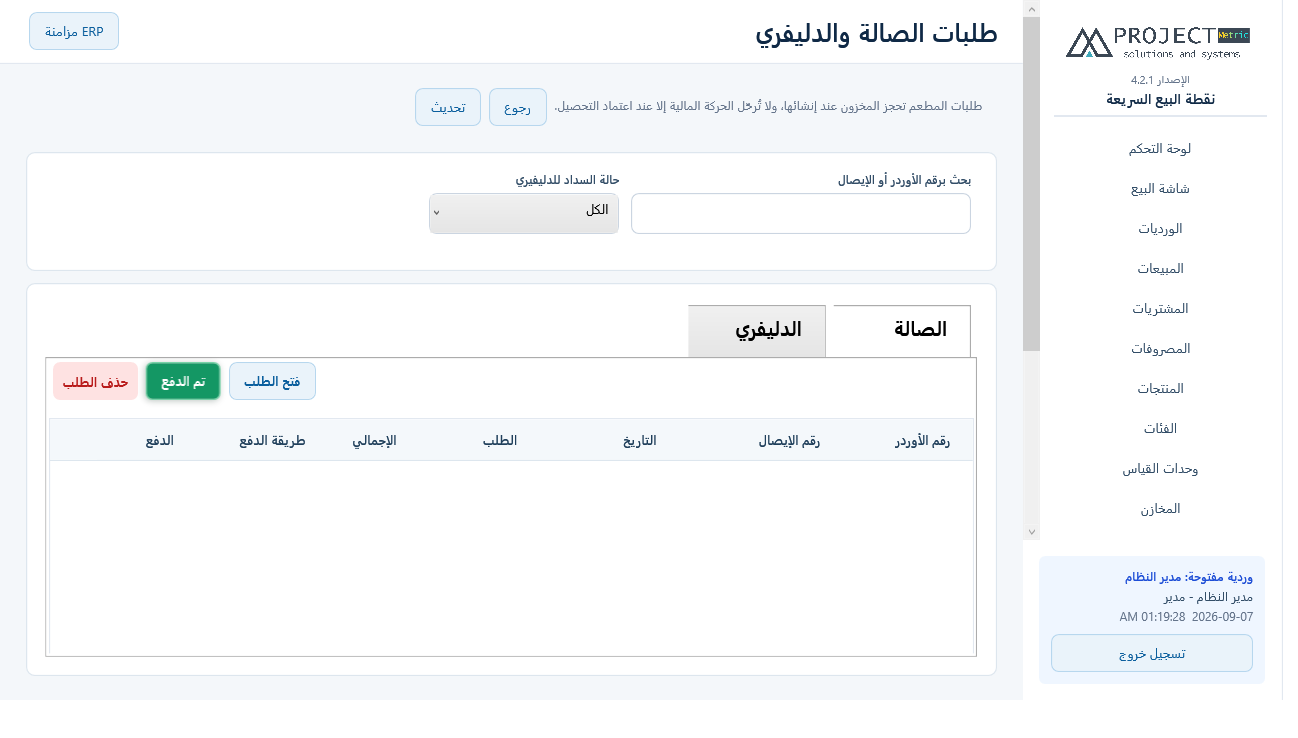Open المبيعات (sales) in sidebar
This screenshot has height=738, width=1298.
tap(1160, 268)
